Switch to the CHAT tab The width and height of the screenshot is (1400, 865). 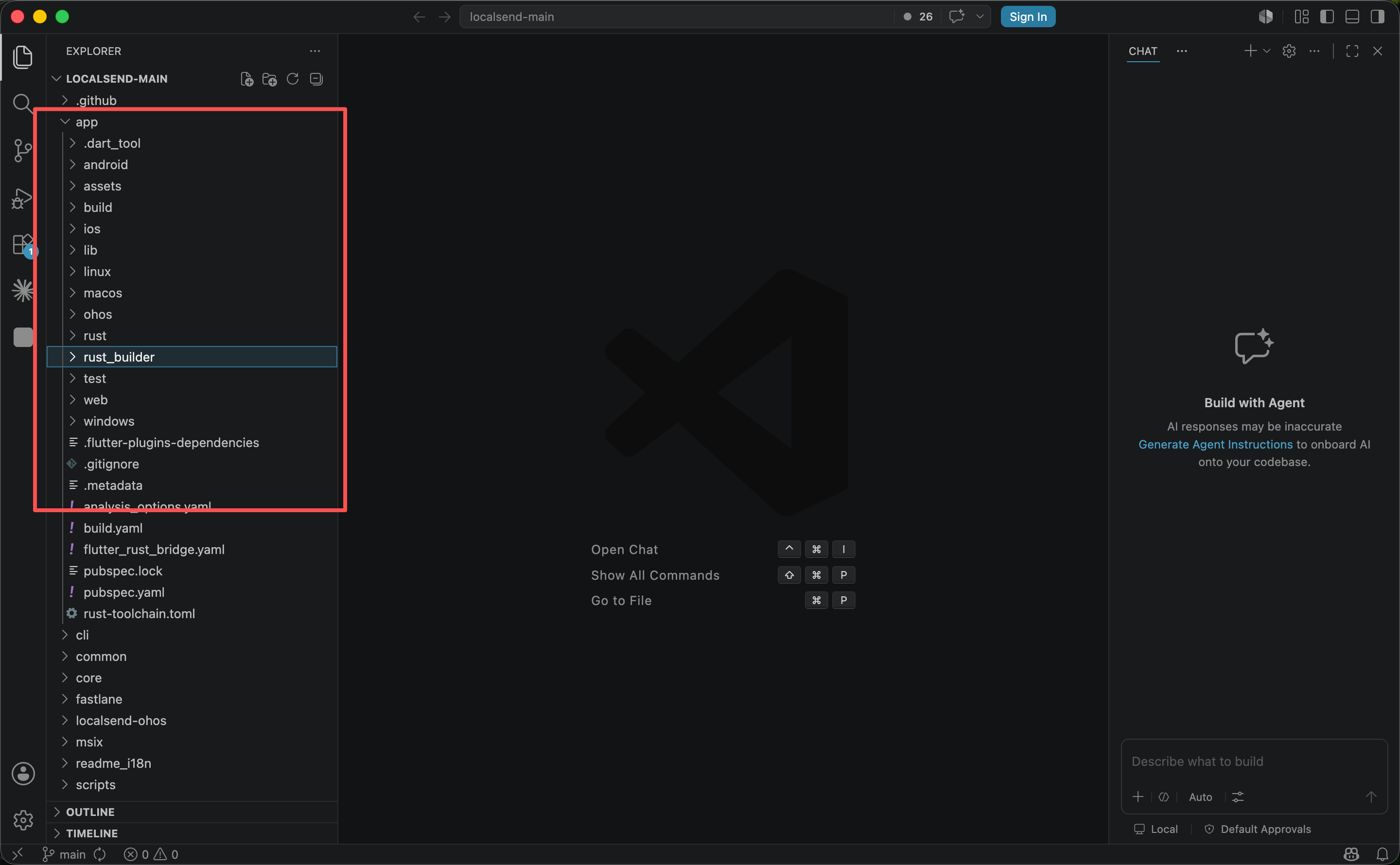point(1142,51)
